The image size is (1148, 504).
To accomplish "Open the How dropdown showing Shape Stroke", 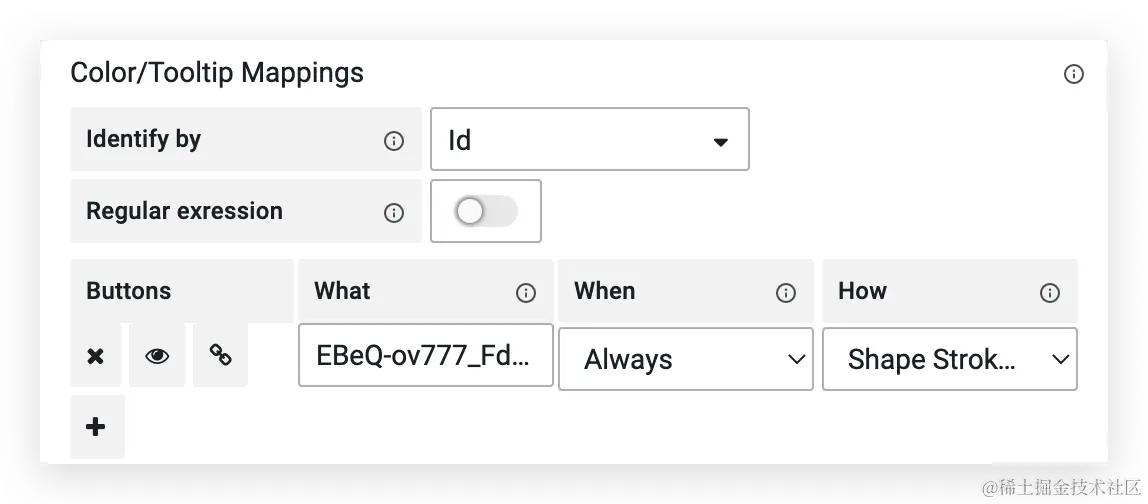I will pos(949,359).
